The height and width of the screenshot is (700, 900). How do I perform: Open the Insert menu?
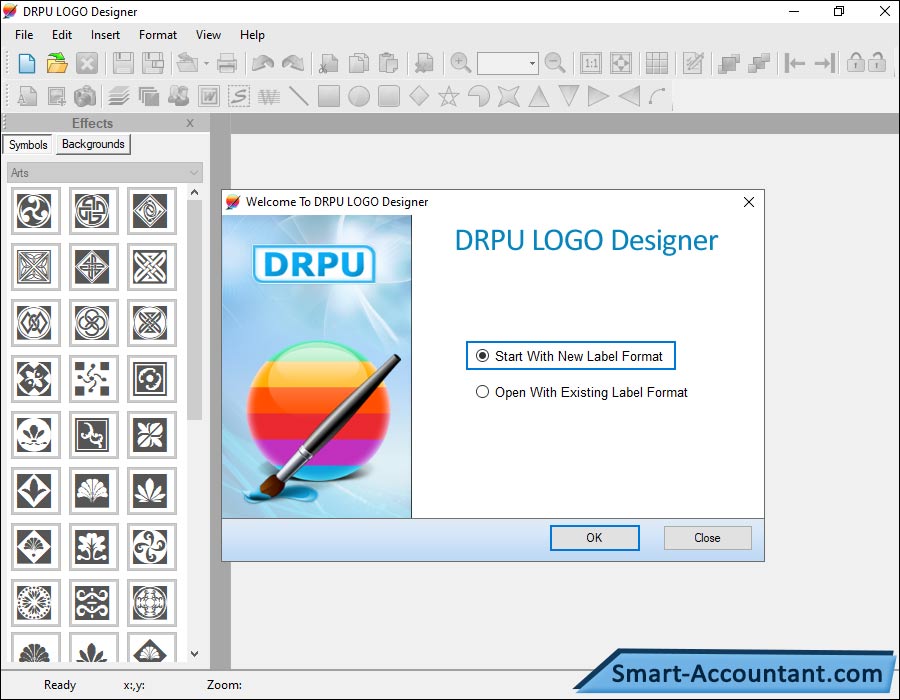tap(105, 35)
